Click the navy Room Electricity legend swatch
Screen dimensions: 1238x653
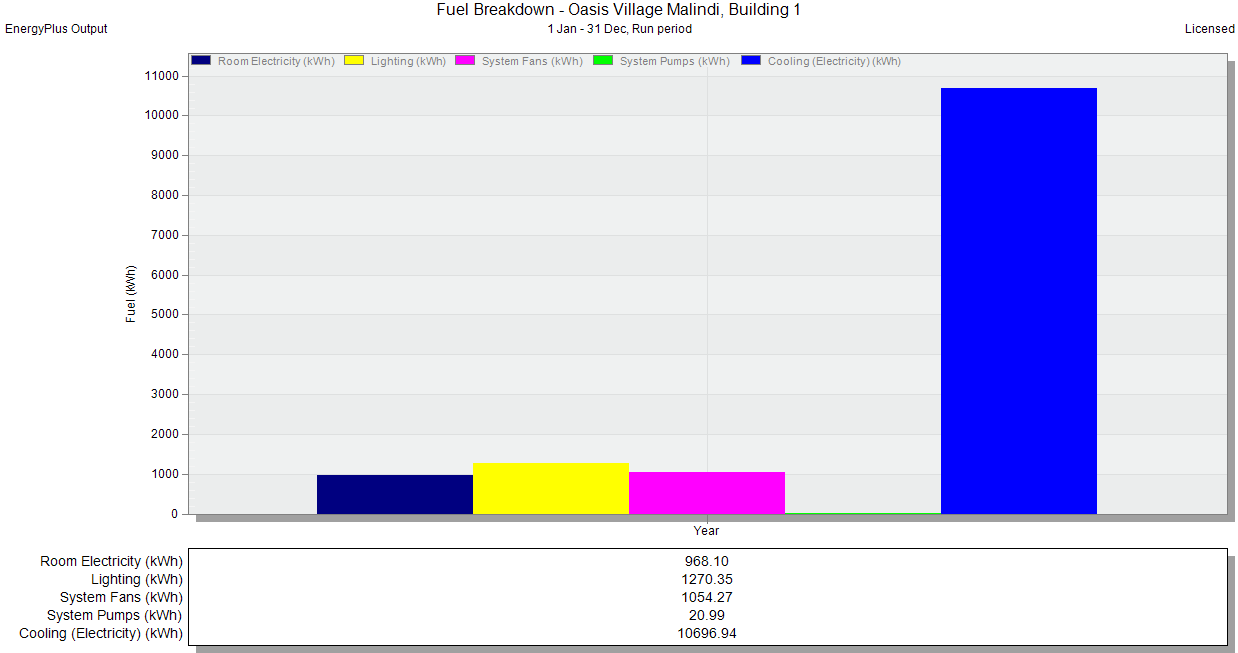[x=200, y=61]
